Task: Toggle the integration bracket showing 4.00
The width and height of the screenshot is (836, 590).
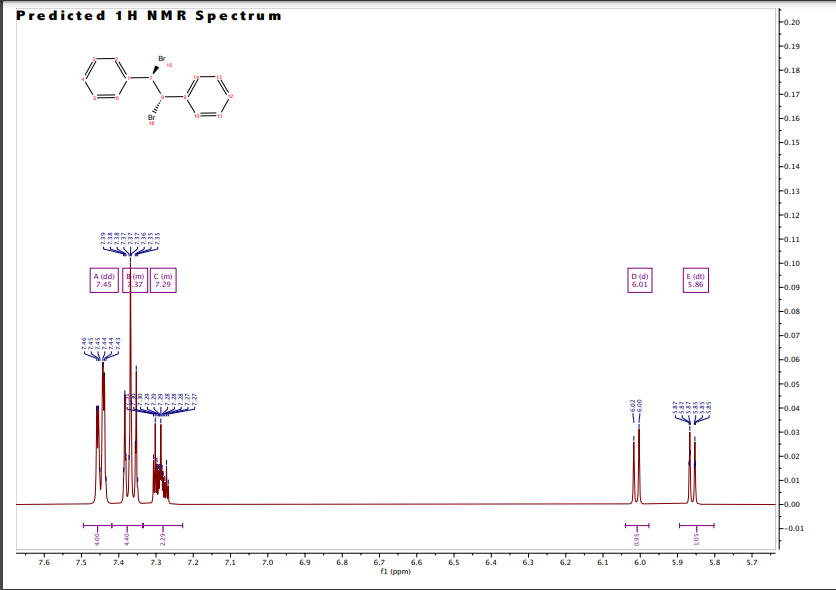Action: [97, 524]
